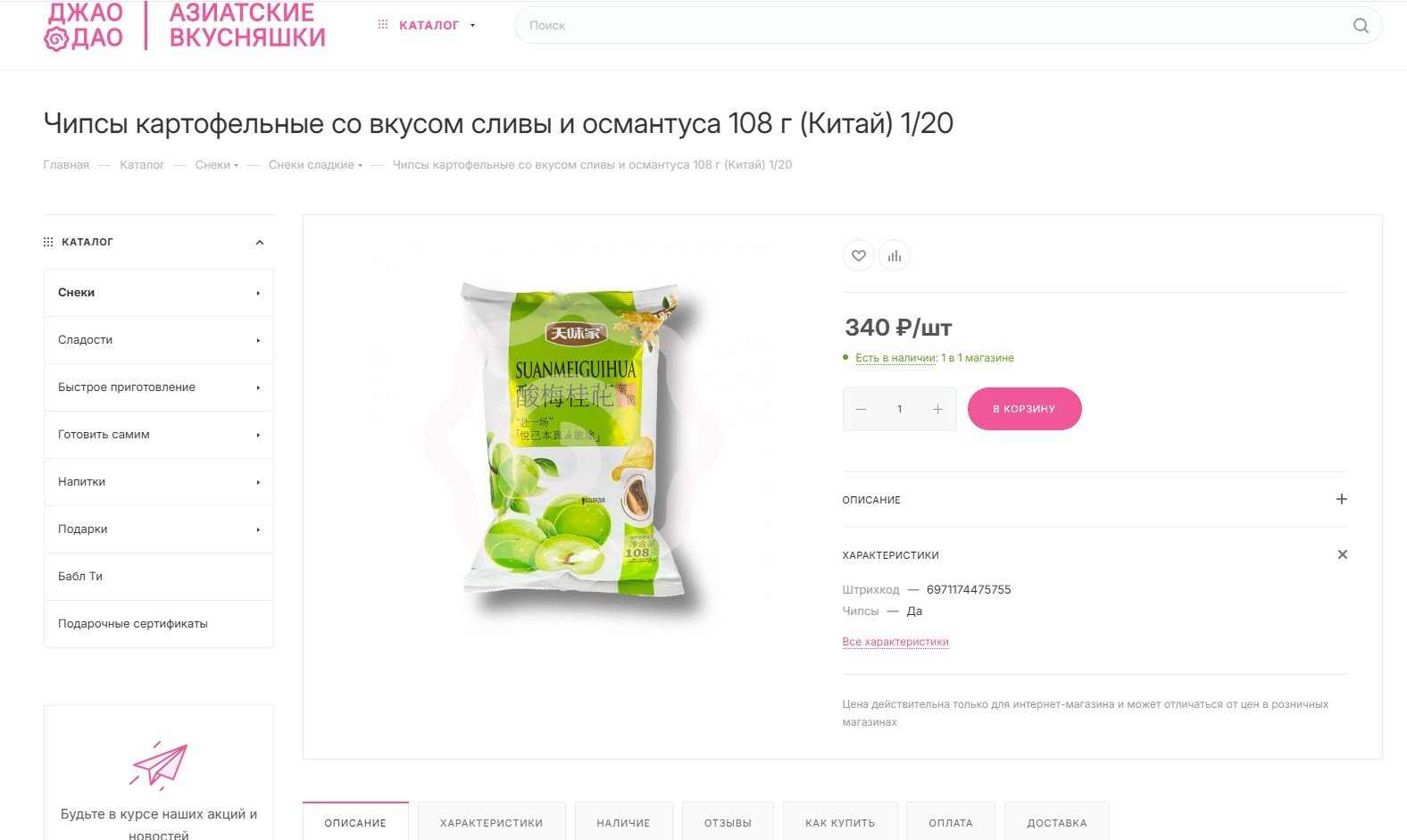Expand the Описание section plus icon
Screen dimensions: 1407x840
pos(1341,499)
